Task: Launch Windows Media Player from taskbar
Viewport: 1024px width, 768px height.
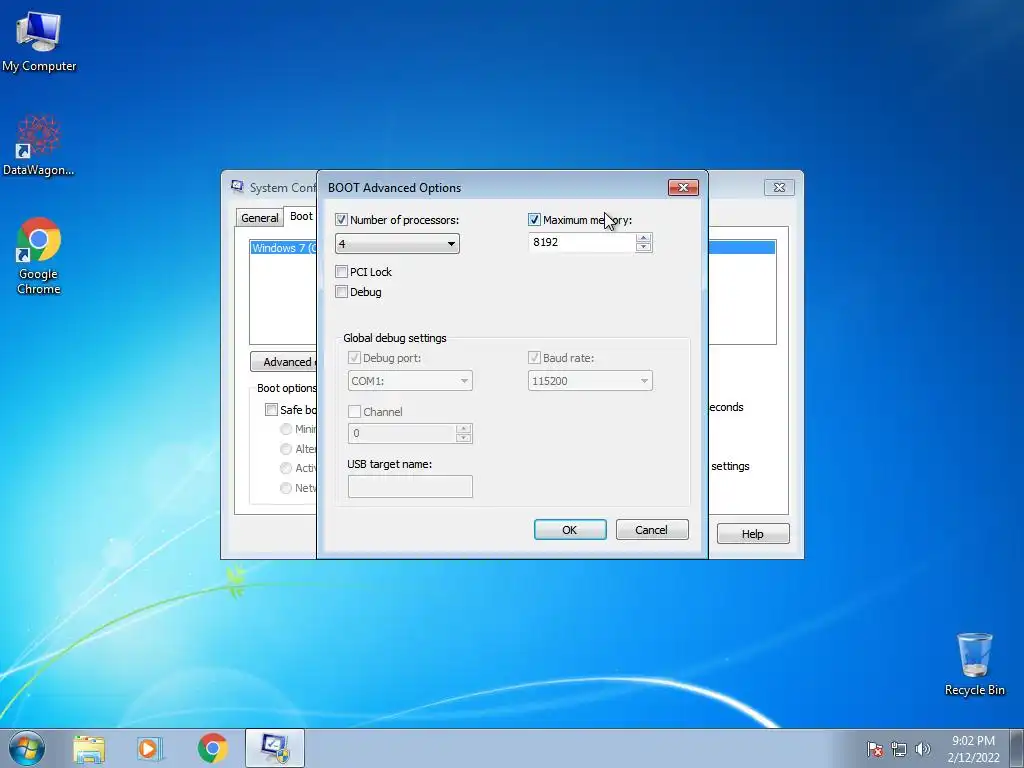Action: (150, 748)
